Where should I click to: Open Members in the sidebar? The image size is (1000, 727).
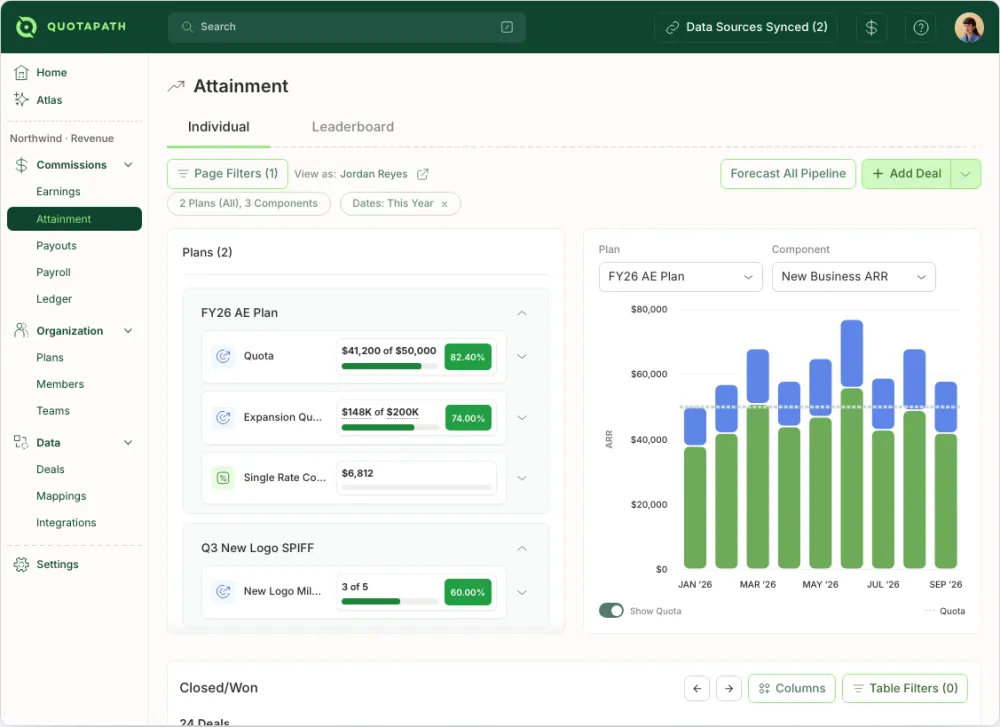(60, 384)
